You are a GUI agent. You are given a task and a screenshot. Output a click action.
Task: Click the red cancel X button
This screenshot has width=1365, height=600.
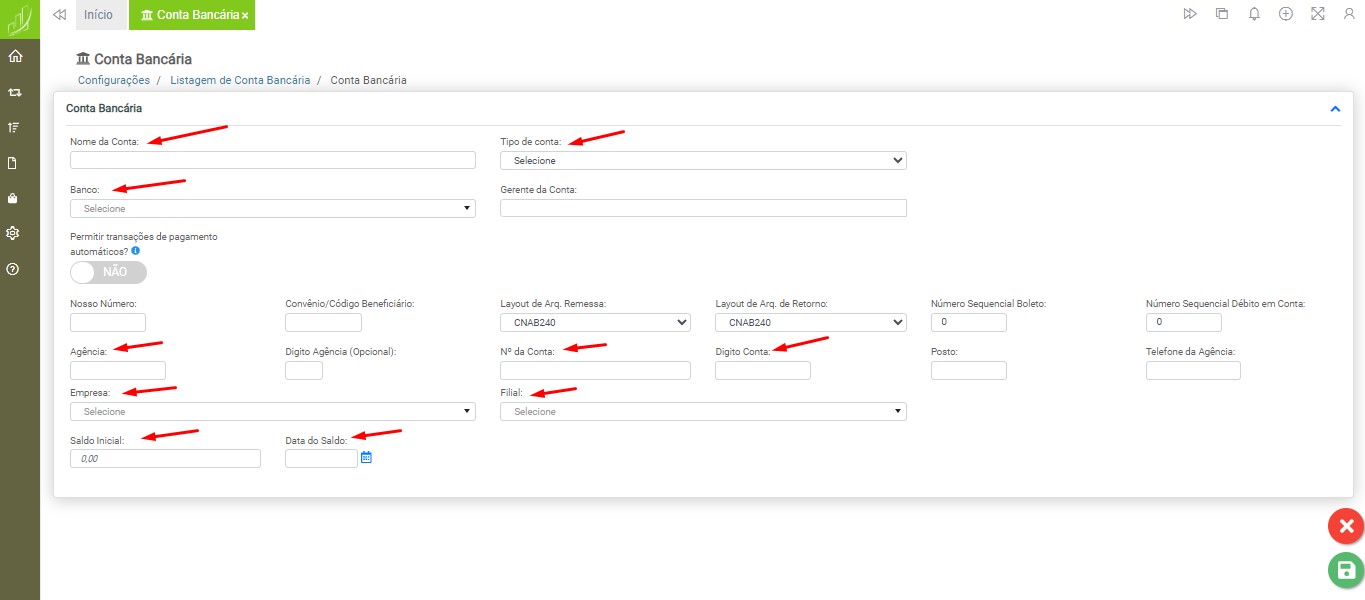(1346, 526)
